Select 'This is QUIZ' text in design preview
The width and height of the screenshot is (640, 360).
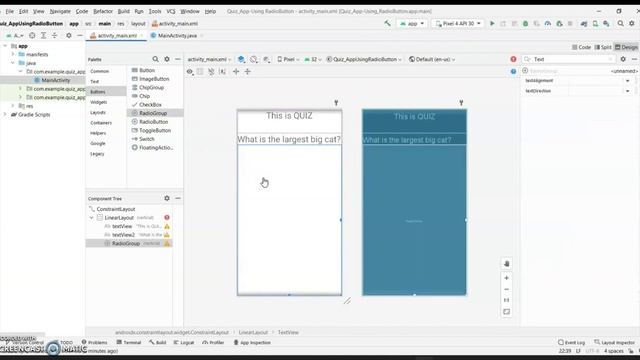coord(289,116)
